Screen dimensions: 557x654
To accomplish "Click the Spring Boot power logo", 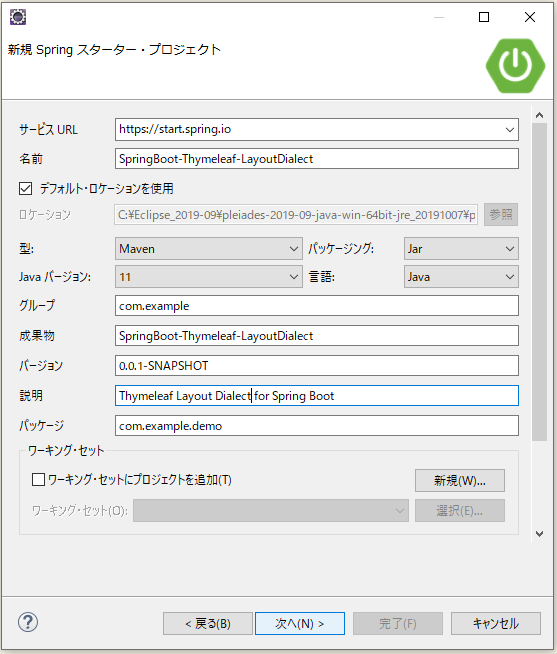I will (515, 66).
